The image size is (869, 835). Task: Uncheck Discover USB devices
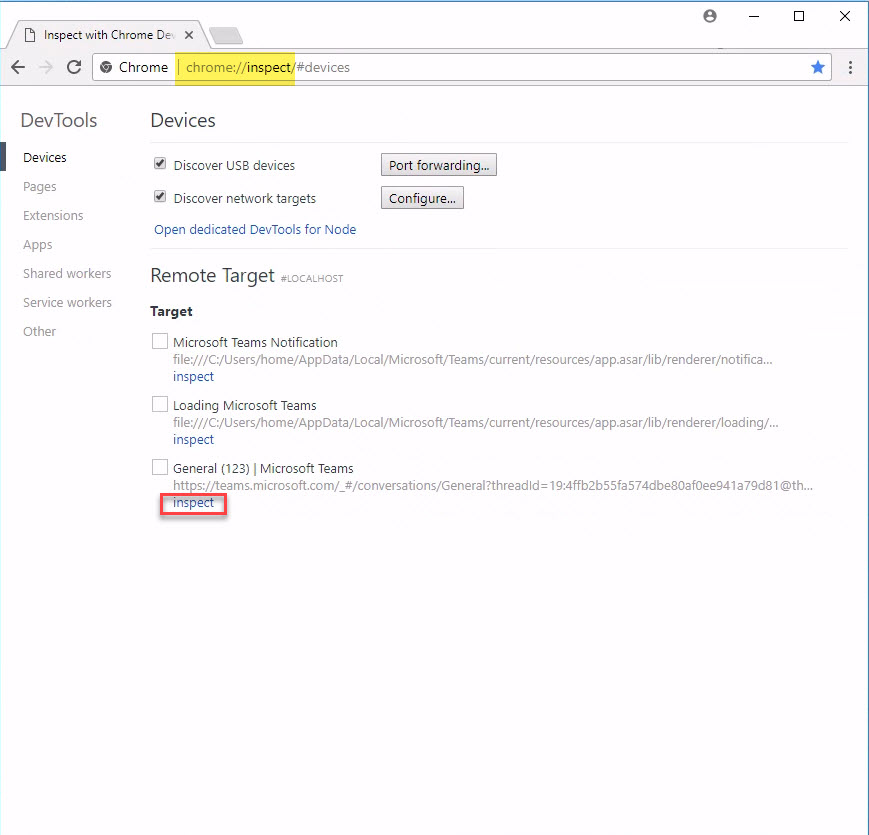coord(160,164)
